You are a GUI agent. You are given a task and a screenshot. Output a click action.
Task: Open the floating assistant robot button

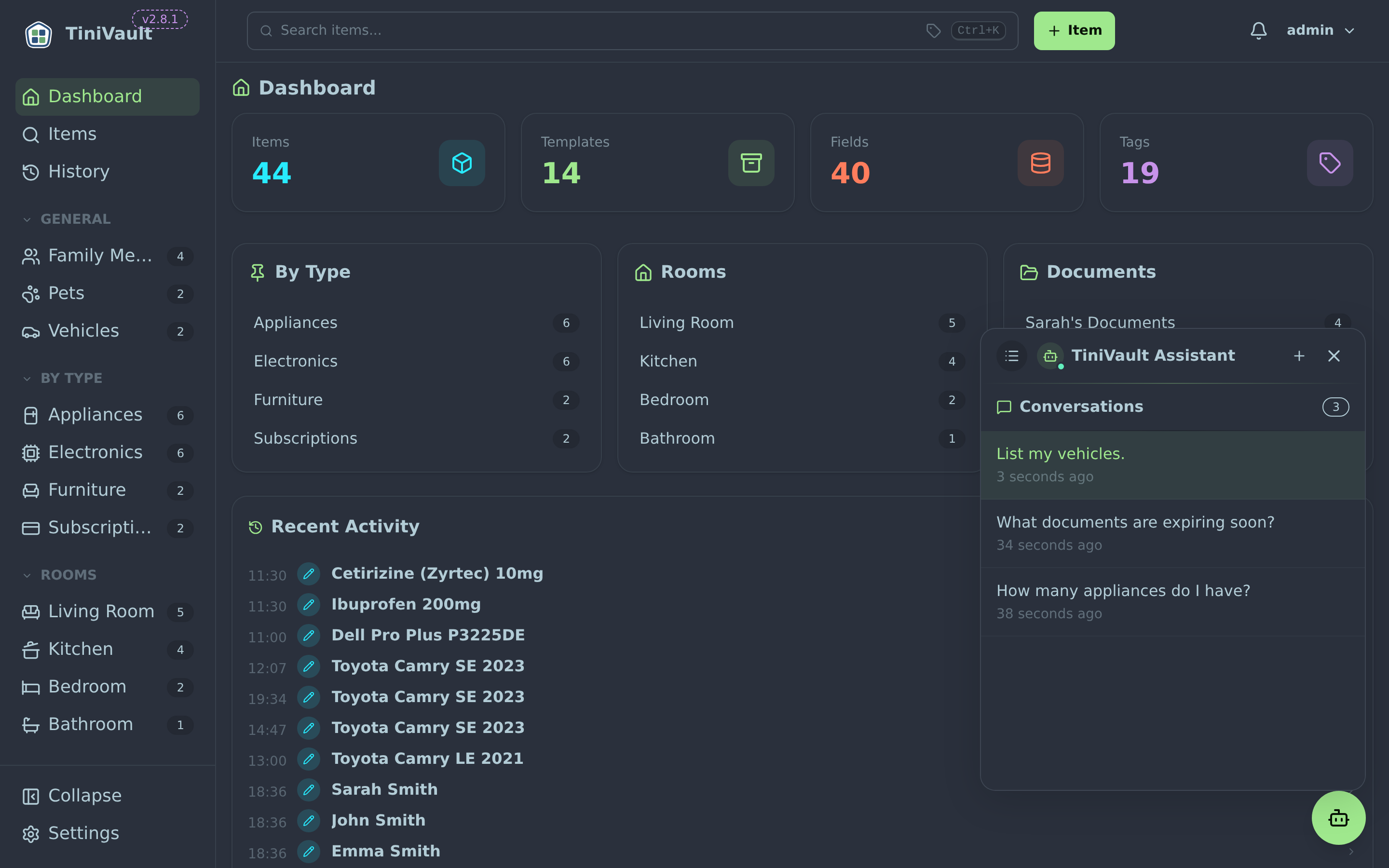1338,817
